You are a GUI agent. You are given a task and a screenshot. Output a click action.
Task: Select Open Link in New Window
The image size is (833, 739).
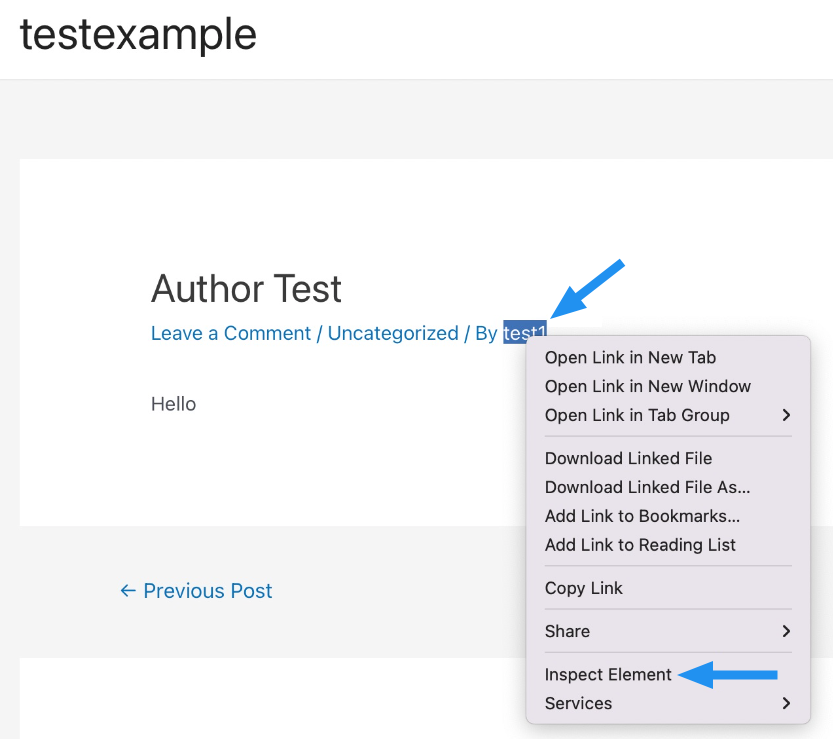tap(647, 386)
